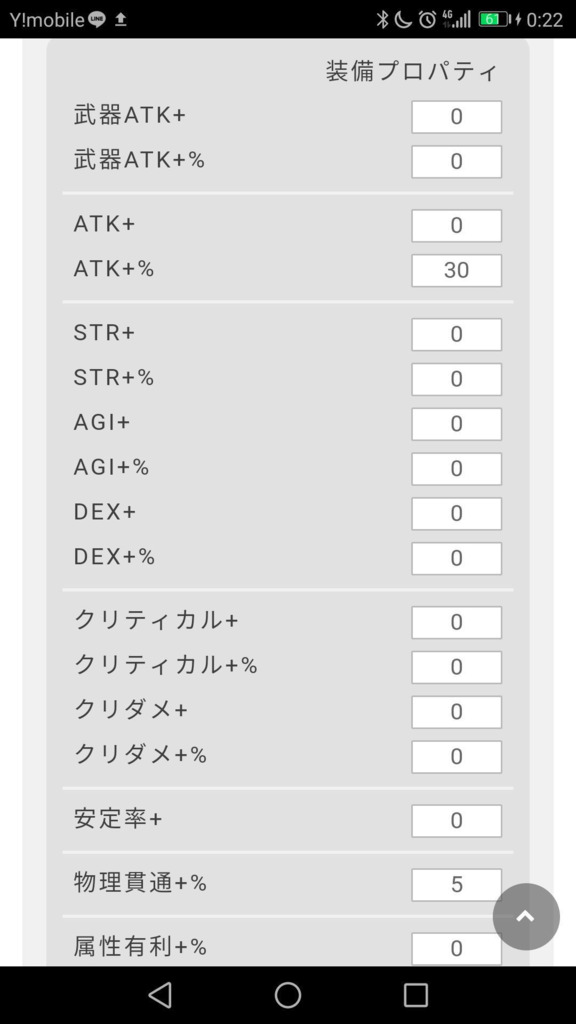Select the 武器ATK+% value field
The image size is (576, 1024).
[x=456, y=161]
